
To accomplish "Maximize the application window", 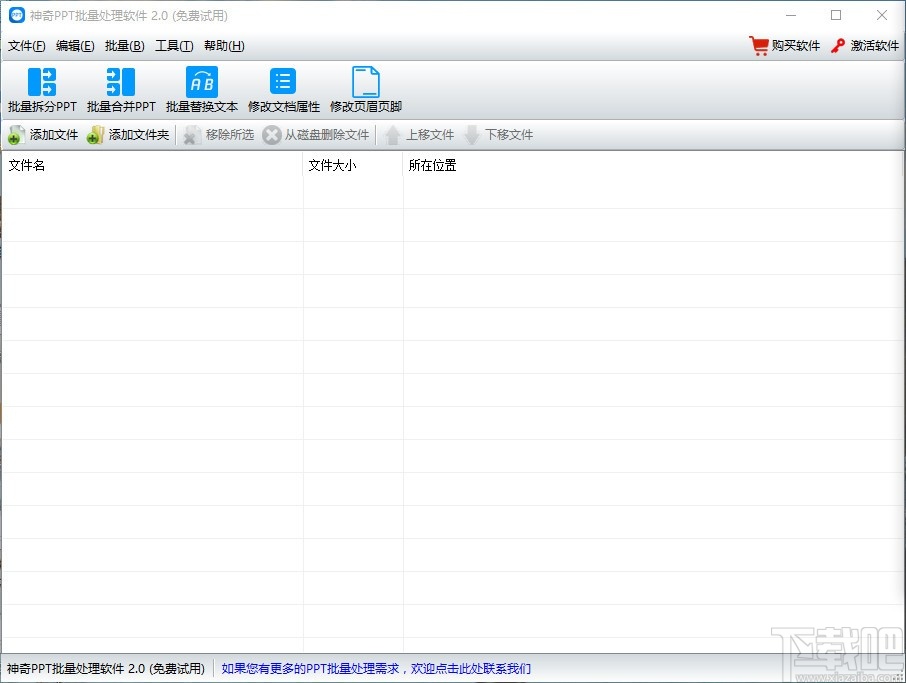I will pos(836,16).
